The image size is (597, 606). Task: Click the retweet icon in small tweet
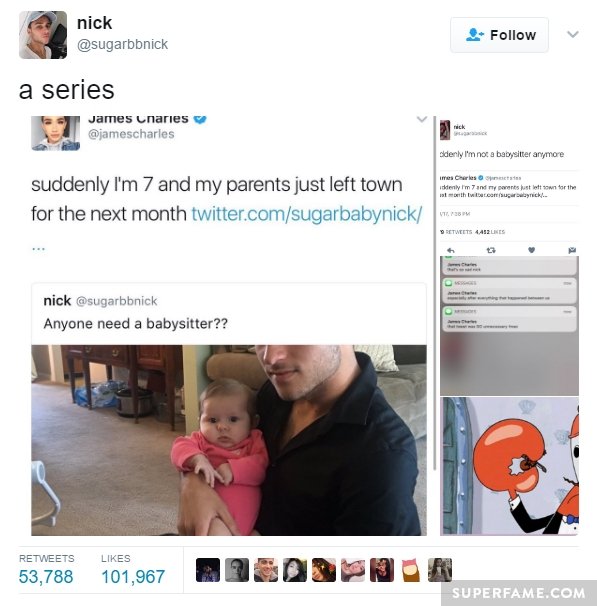click(x=491, y=250)
